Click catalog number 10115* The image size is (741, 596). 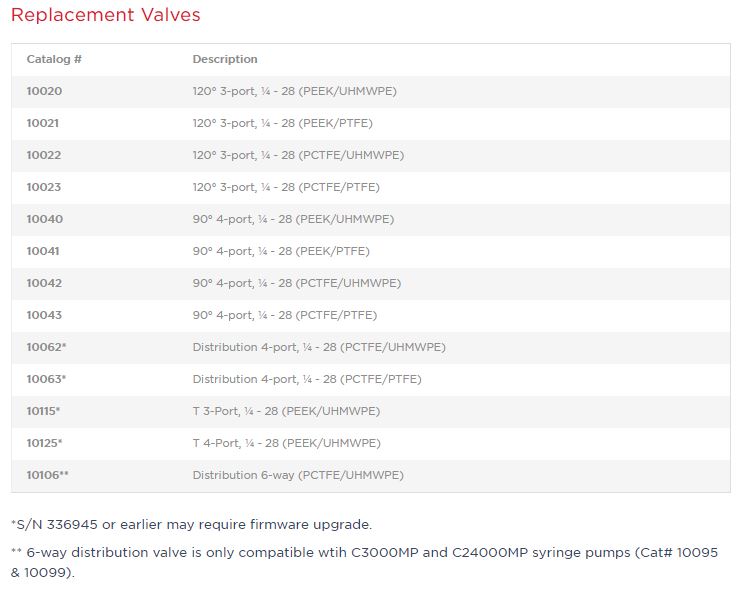point(43,411)
